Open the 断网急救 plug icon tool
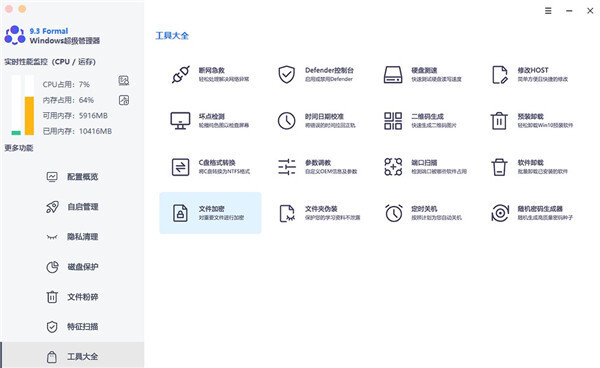Viewport: 600px width, 368px height. click(180, 75)
